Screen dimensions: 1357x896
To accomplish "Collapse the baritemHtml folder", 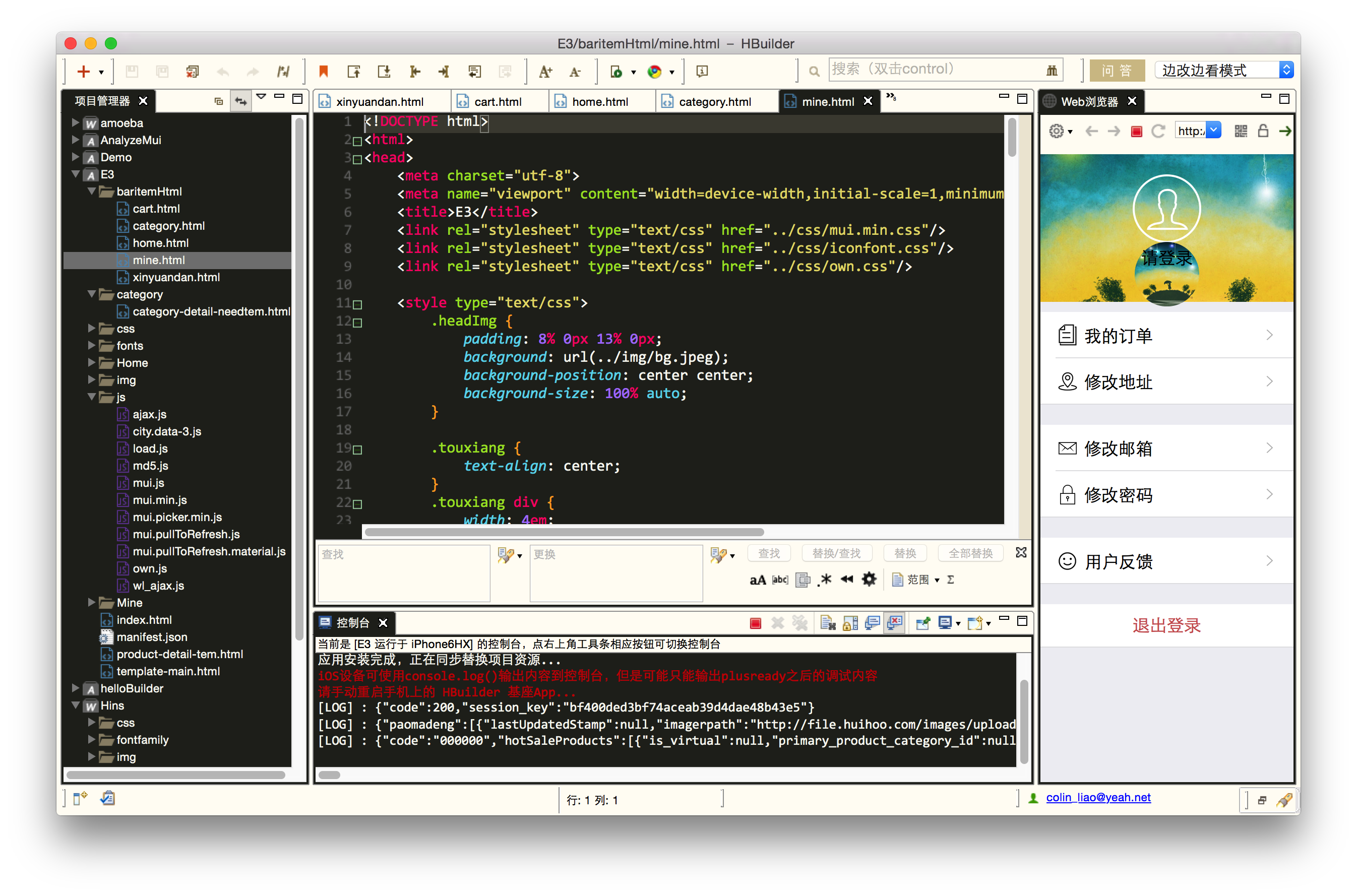I will point(91,191).
